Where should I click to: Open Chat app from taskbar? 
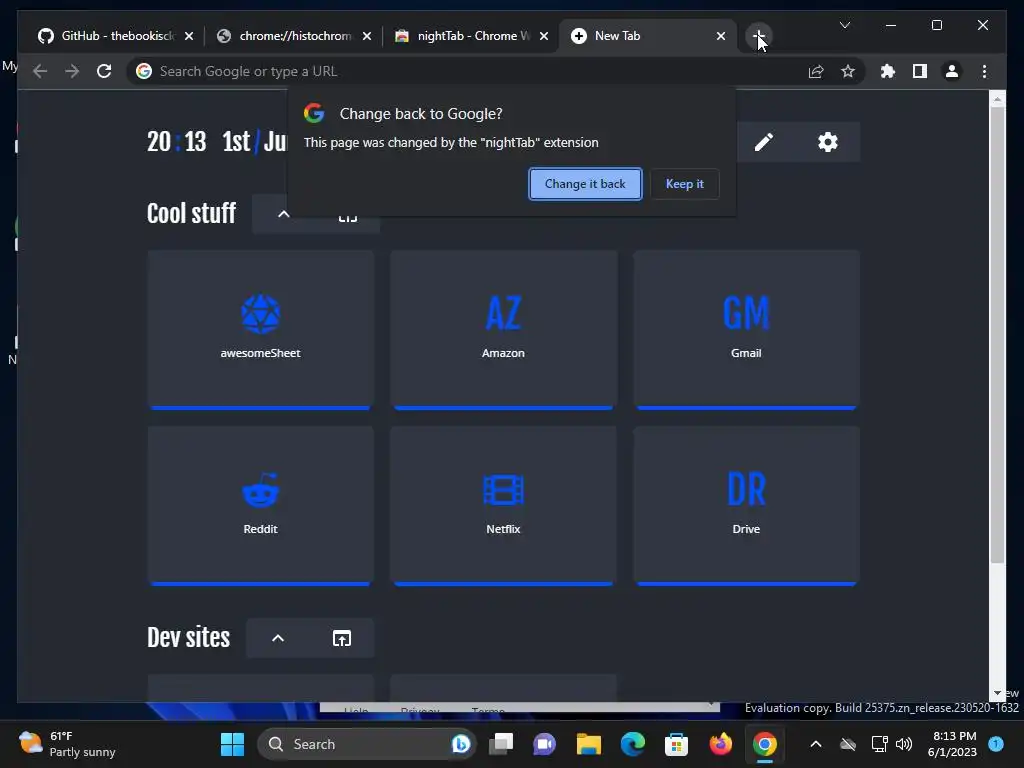point(544,744)
